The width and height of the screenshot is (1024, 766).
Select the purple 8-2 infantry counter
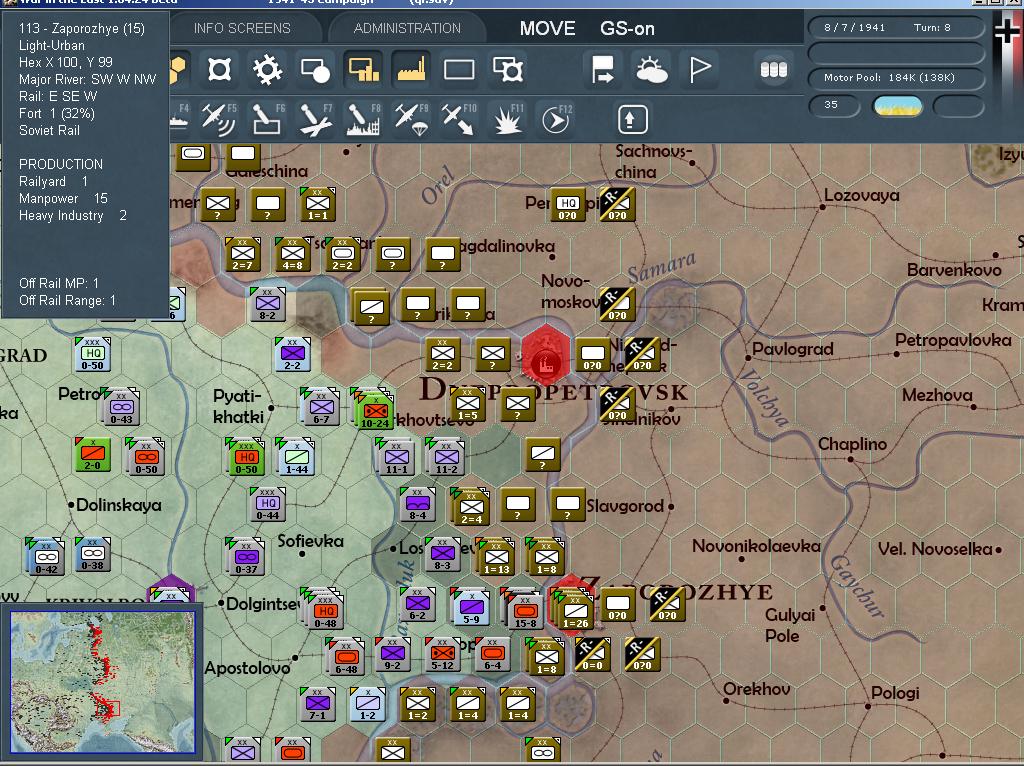pyautogui.click(x=267, y=304)
